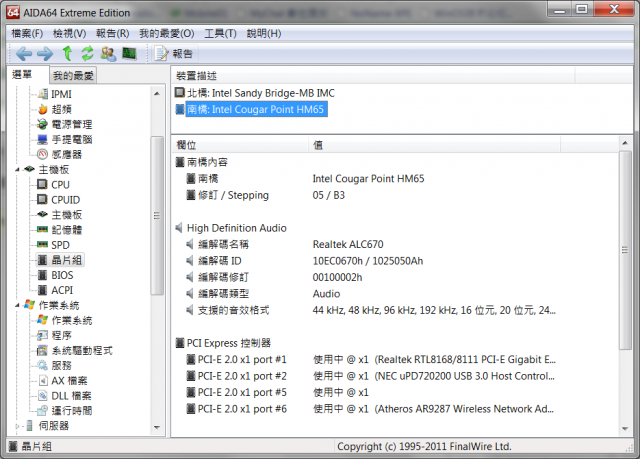The height and width of the screenshot is (459, 640).
Task: Click the details list scroll-up arrow
Action: pos(625,143)
